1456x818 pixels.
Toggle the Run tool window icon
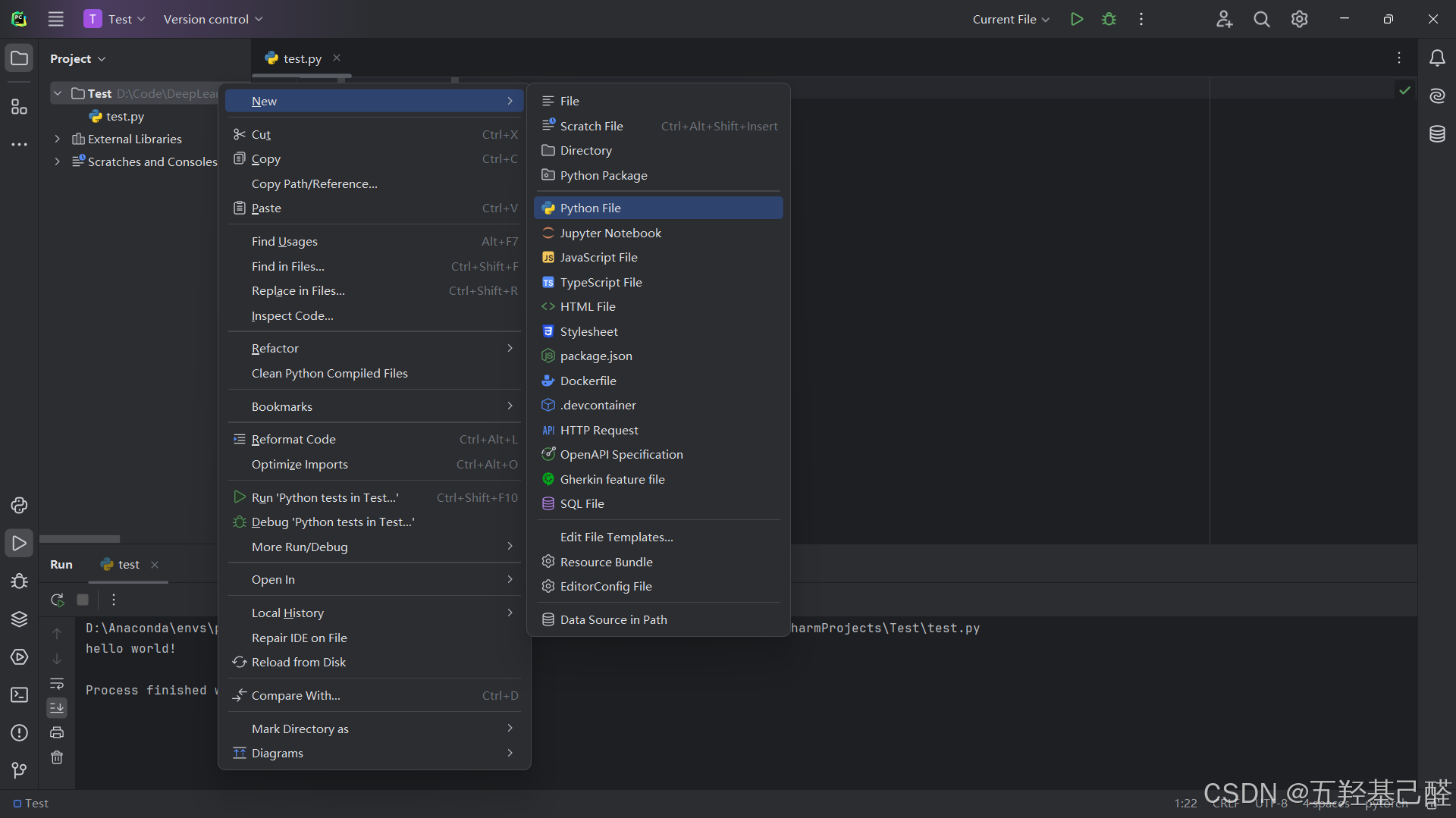(x=19, y=544)
